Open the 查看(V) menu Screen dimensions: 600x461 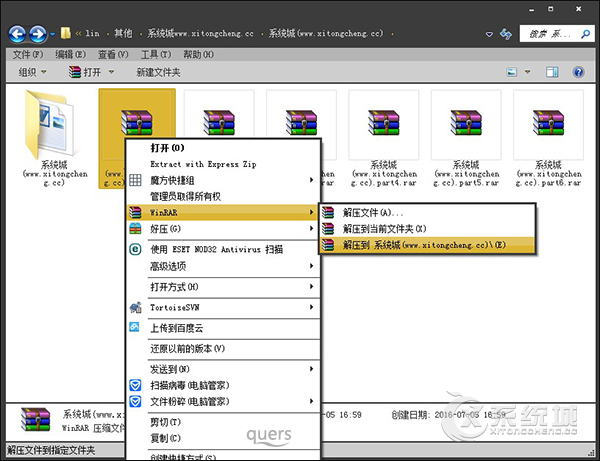tap(113, 54)
